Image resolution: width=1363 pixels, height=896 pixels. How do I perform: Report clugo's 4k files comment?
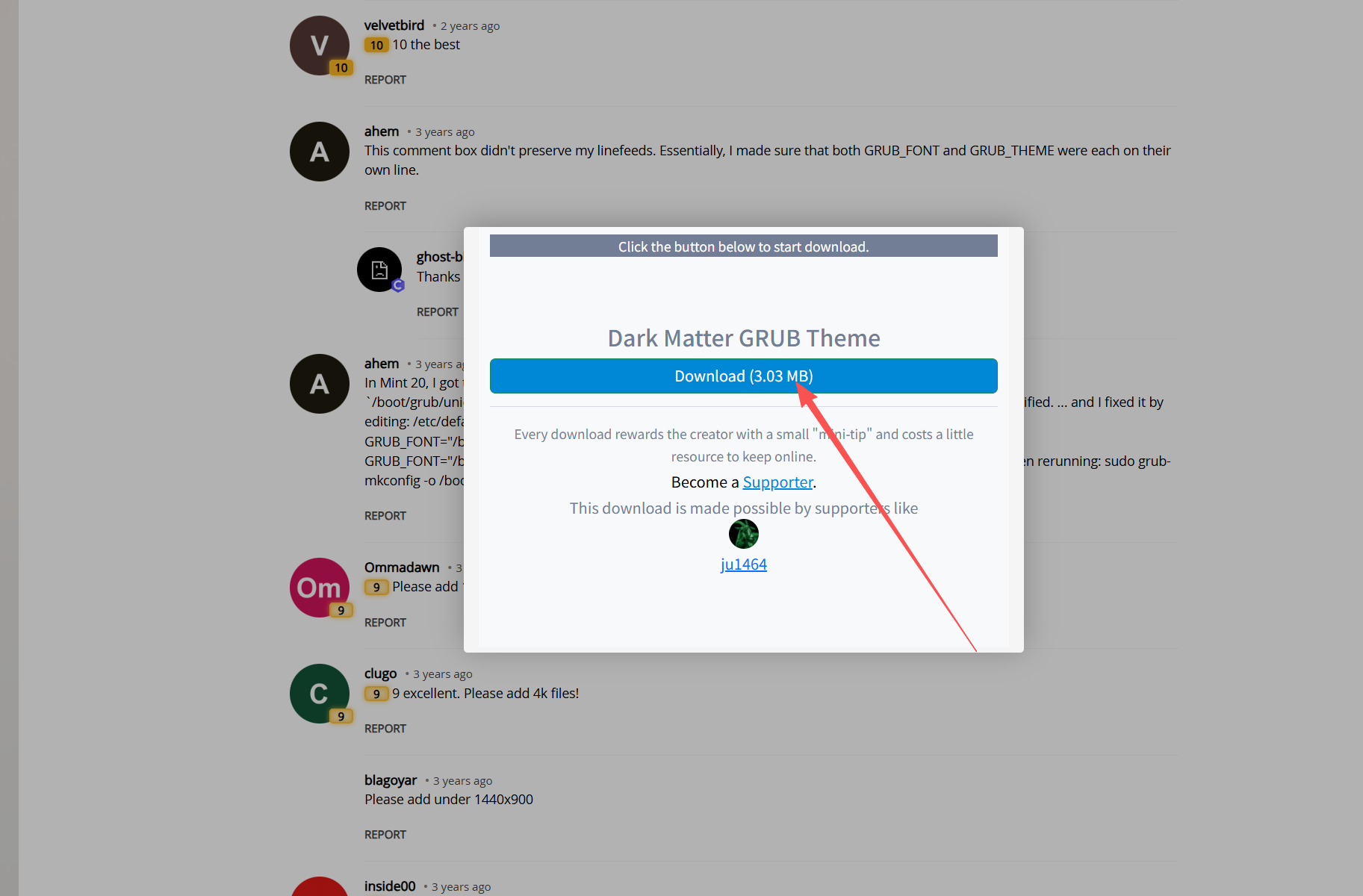pos(385,729)
